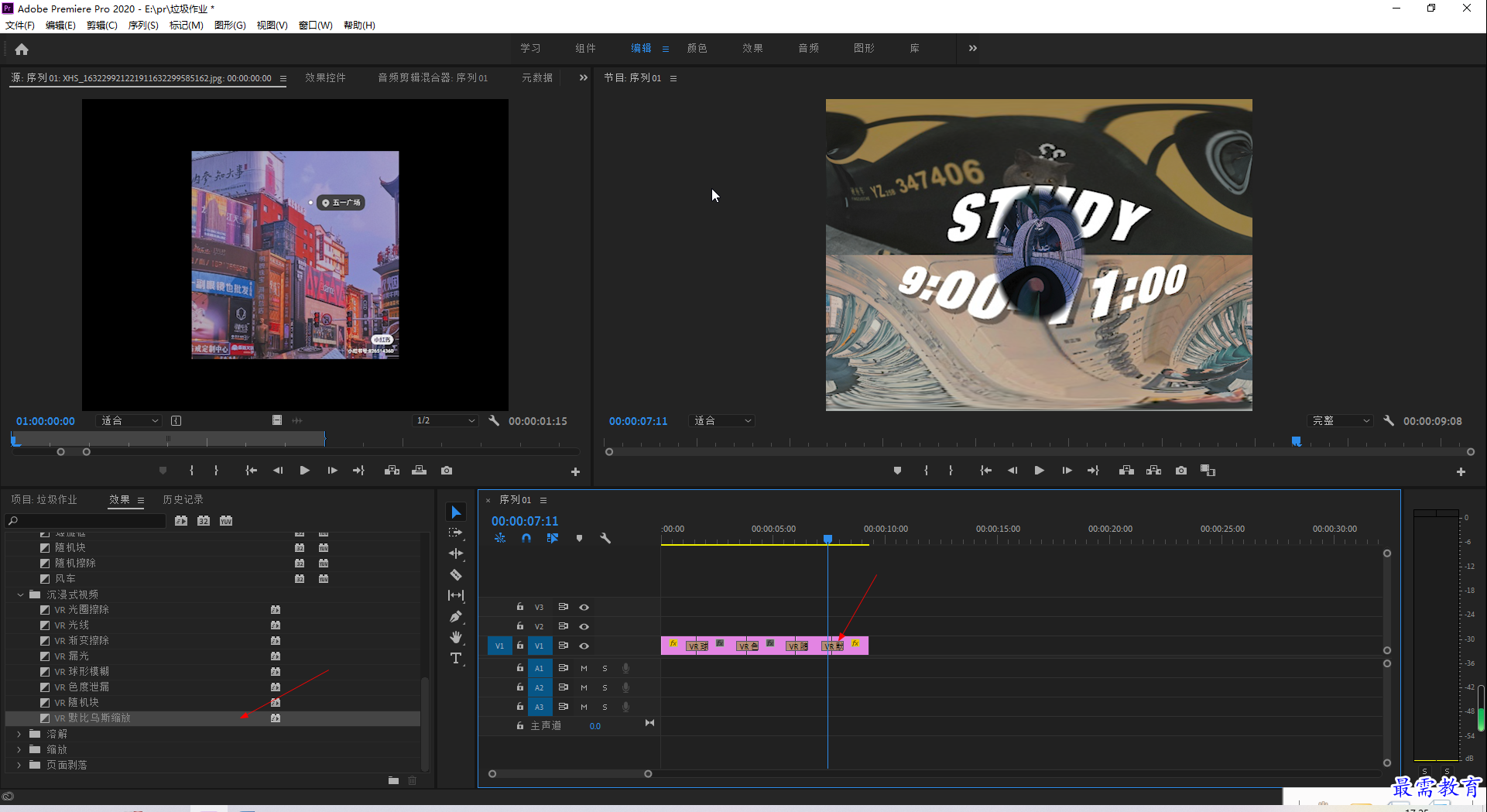This screenshot has width=1487, height=812.
Task: Click timeline timecode 00:00:07:11
Action: pos(525,521)
